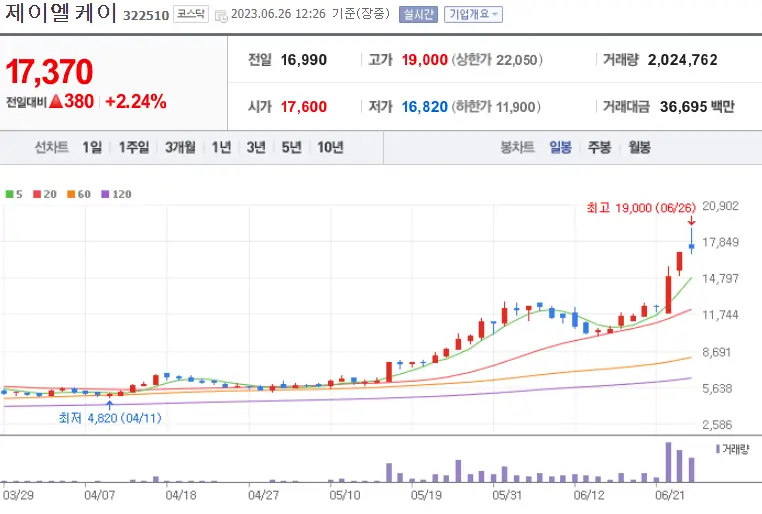The image size is (762, 514).
Task: Click the green 5-day average swatch
Action: pos(9,194)
